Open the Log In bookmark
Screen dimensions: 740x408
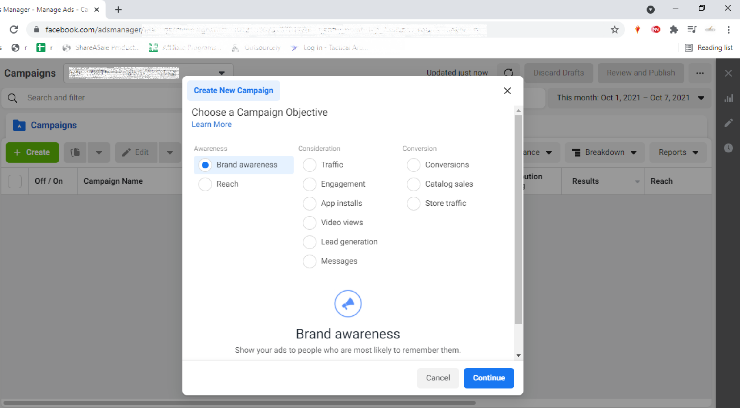point(329,48)
